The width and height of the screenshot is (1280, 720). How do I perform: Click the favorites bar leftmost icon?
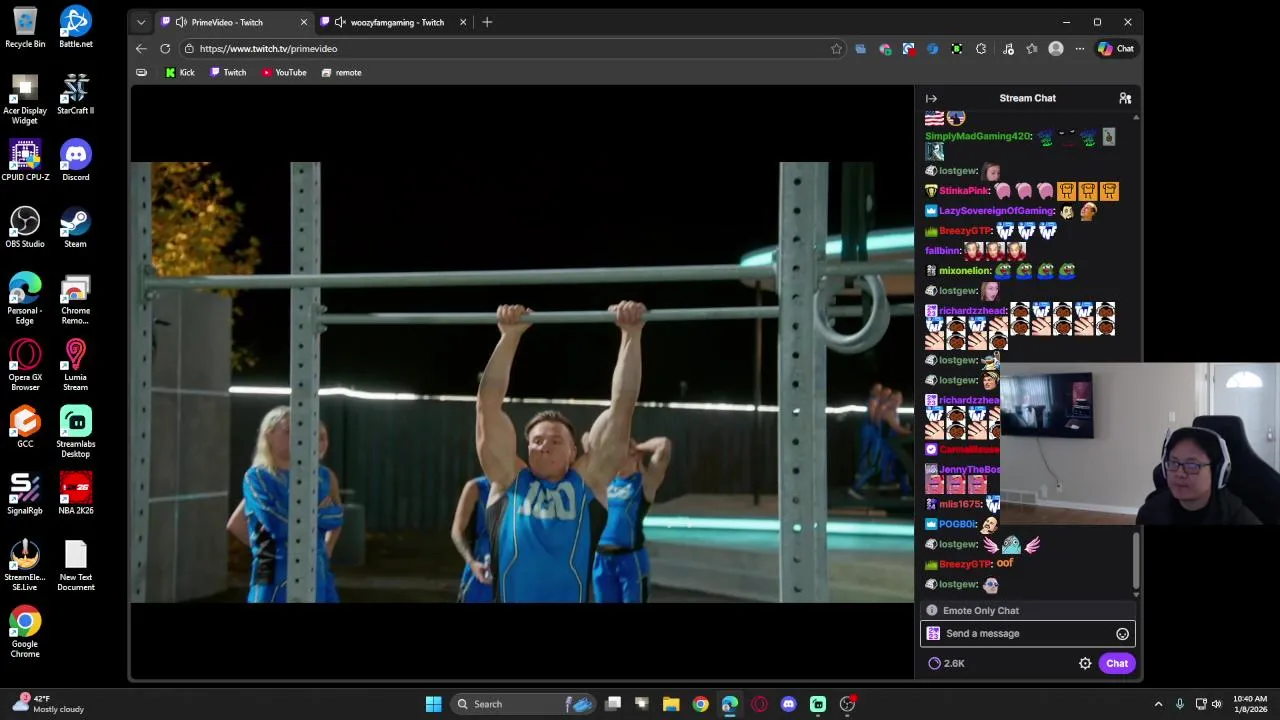pyautogui.click(x=141, y=73)
